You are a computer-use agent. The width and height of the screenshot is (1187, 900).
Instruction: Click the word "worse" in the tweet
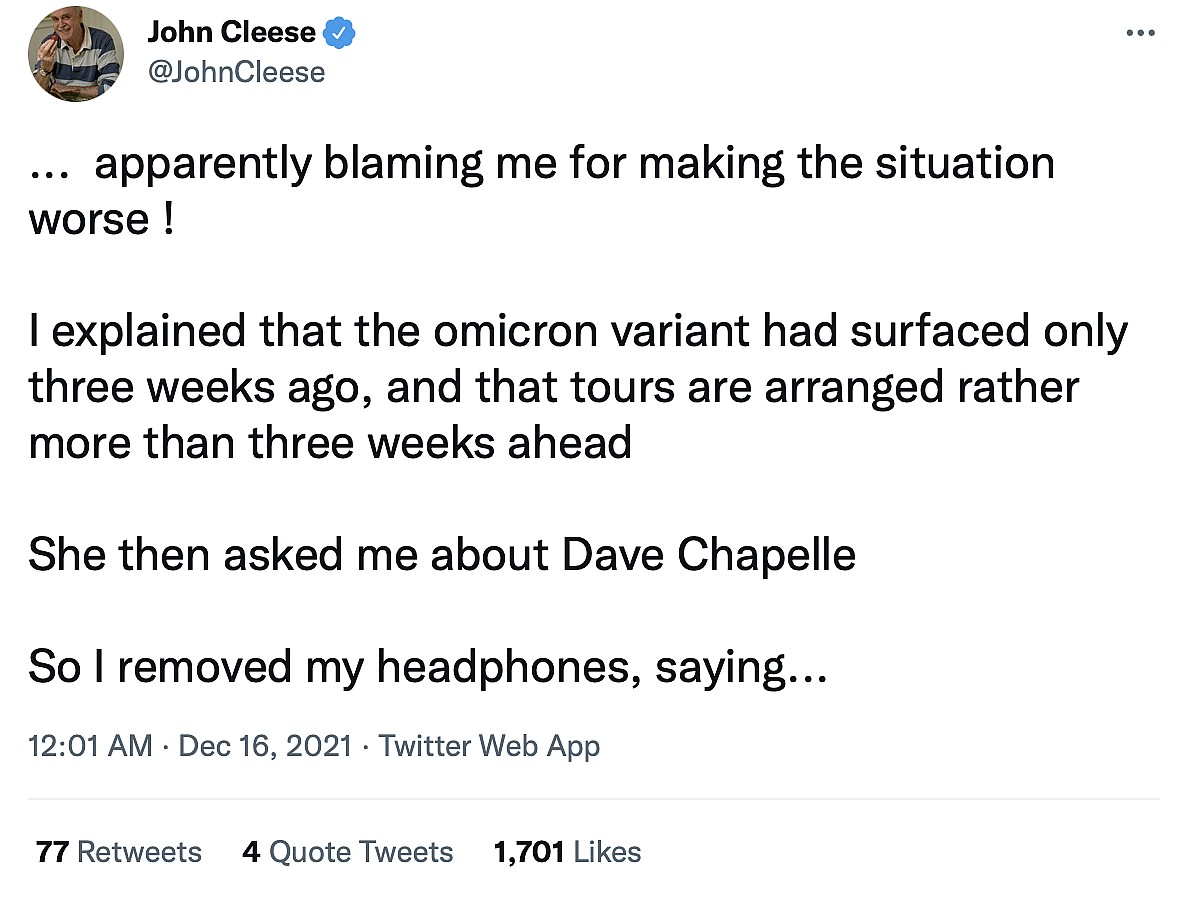pyautogui.click(x=88, y=219)
